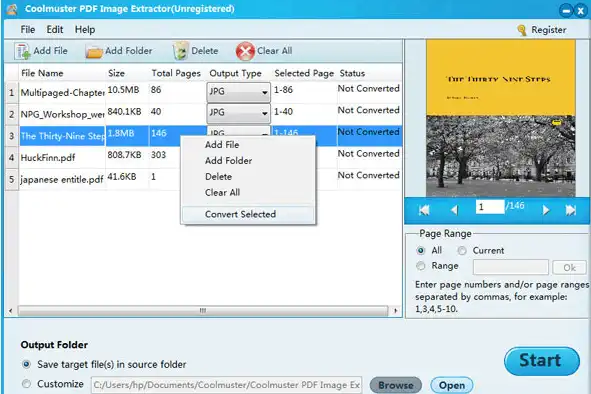Select the All page range option
This screenshot has width=591, height=394.
click(x=421, y=251)
